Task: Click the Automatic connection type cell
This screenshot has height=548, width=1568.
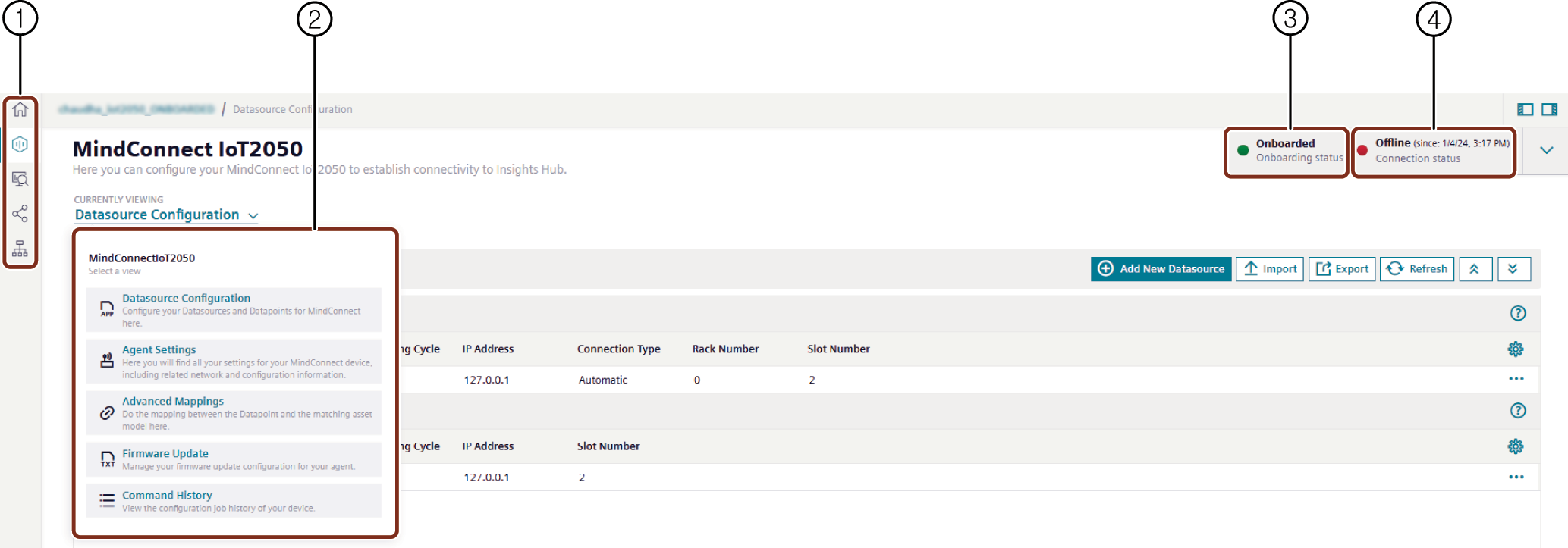Action: (603, 380)
